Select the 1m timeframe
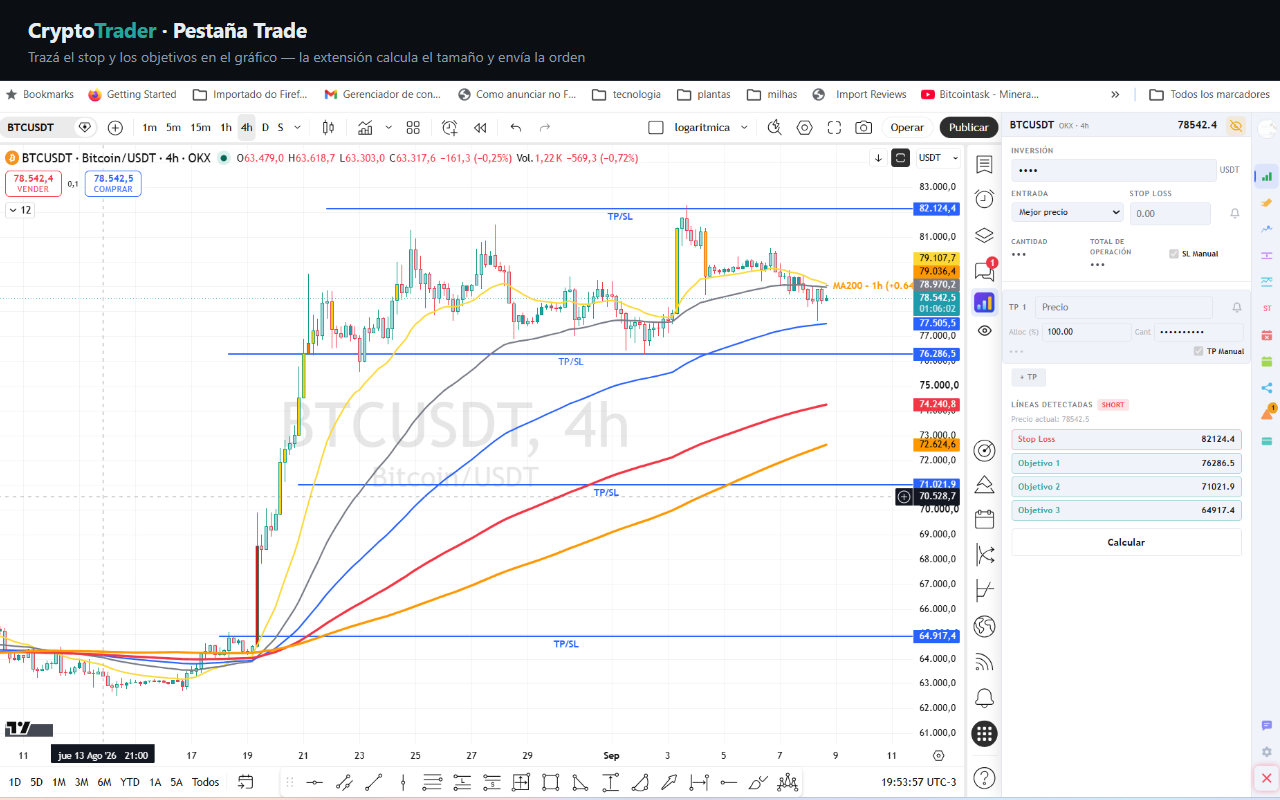This screenshot has width=1280, height=800. click(x=149, y=127)
